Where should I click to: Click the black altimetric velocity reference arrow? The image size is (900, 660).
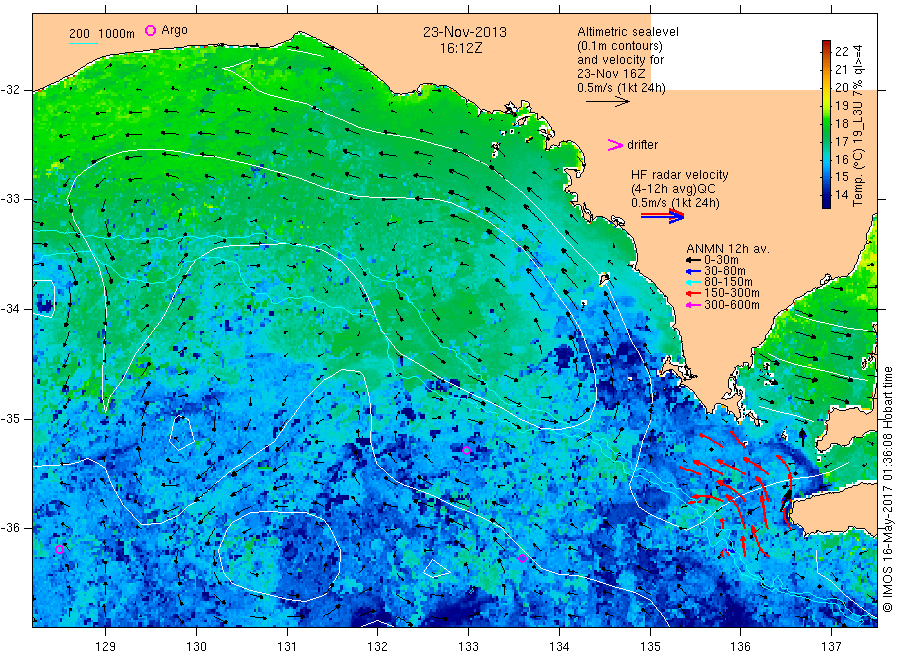[x=608, y=102]
